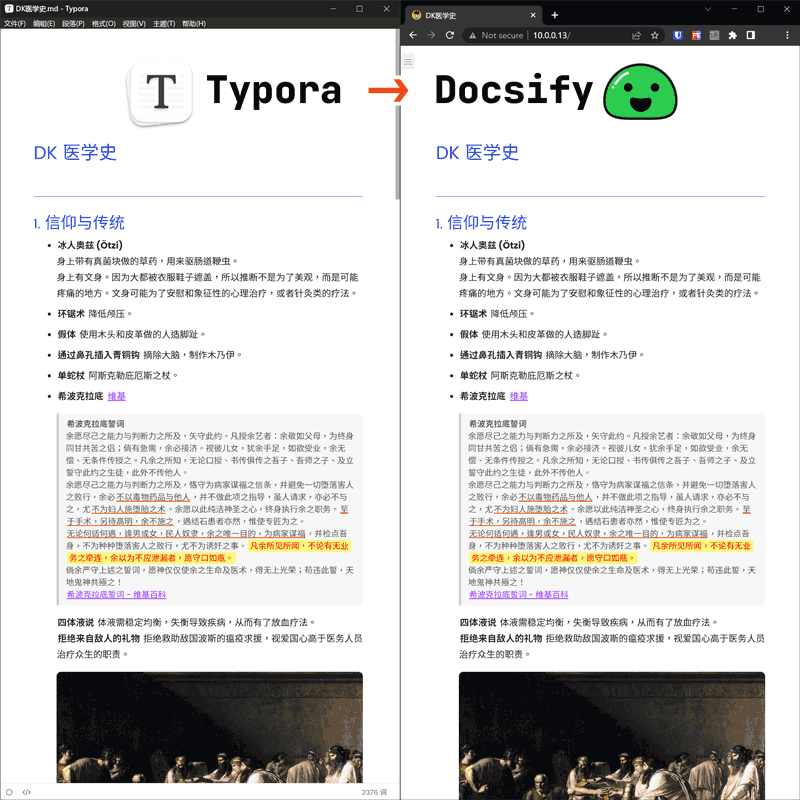
Task: Open the 段落(P) menu in Typora
Action: pyautogui.click(x=73, y=23)
